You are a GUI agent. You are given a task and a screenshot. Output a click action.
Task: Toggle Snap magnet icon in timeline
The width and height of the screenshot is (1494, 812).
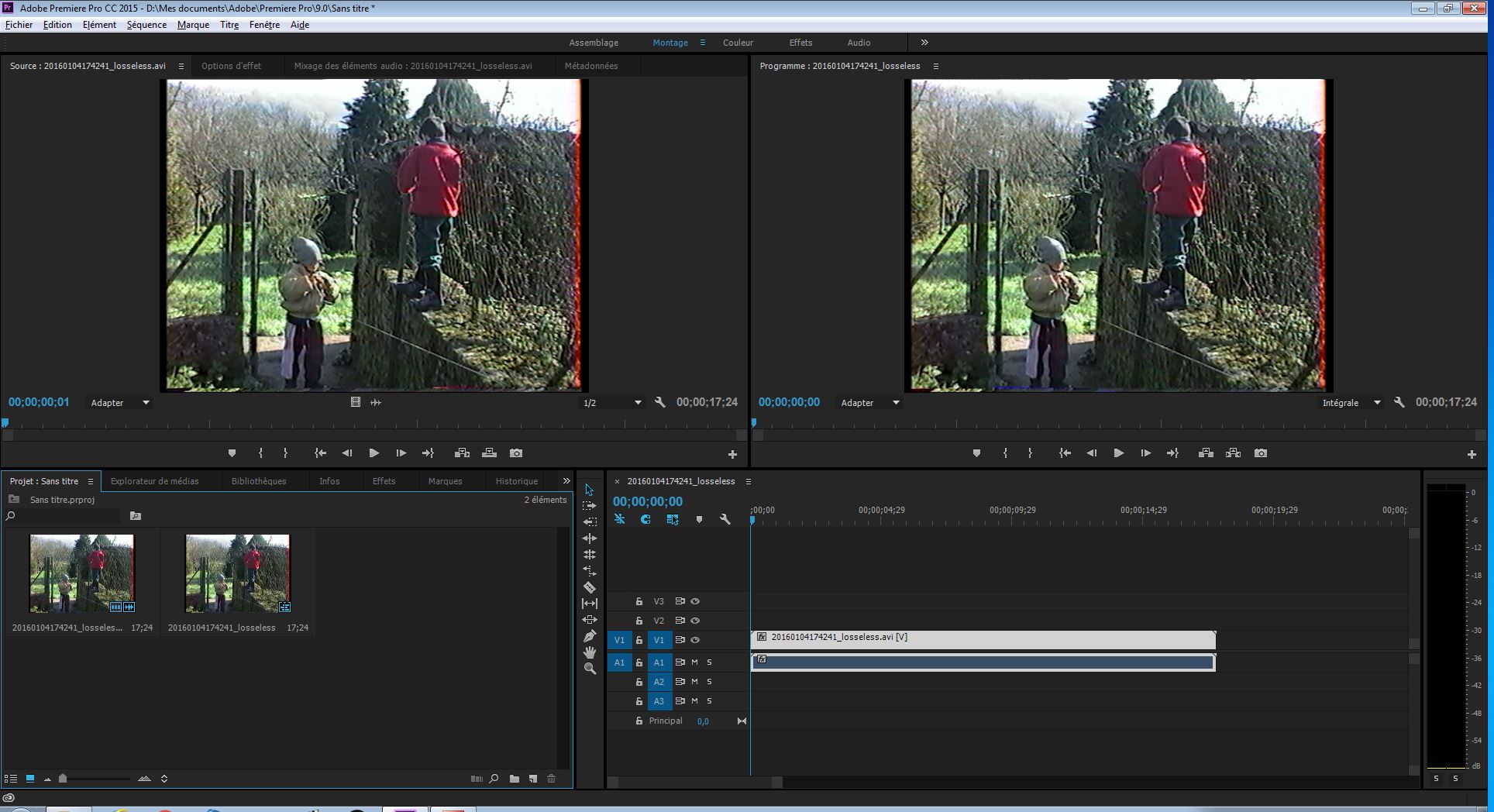click(x=645, y=520)
